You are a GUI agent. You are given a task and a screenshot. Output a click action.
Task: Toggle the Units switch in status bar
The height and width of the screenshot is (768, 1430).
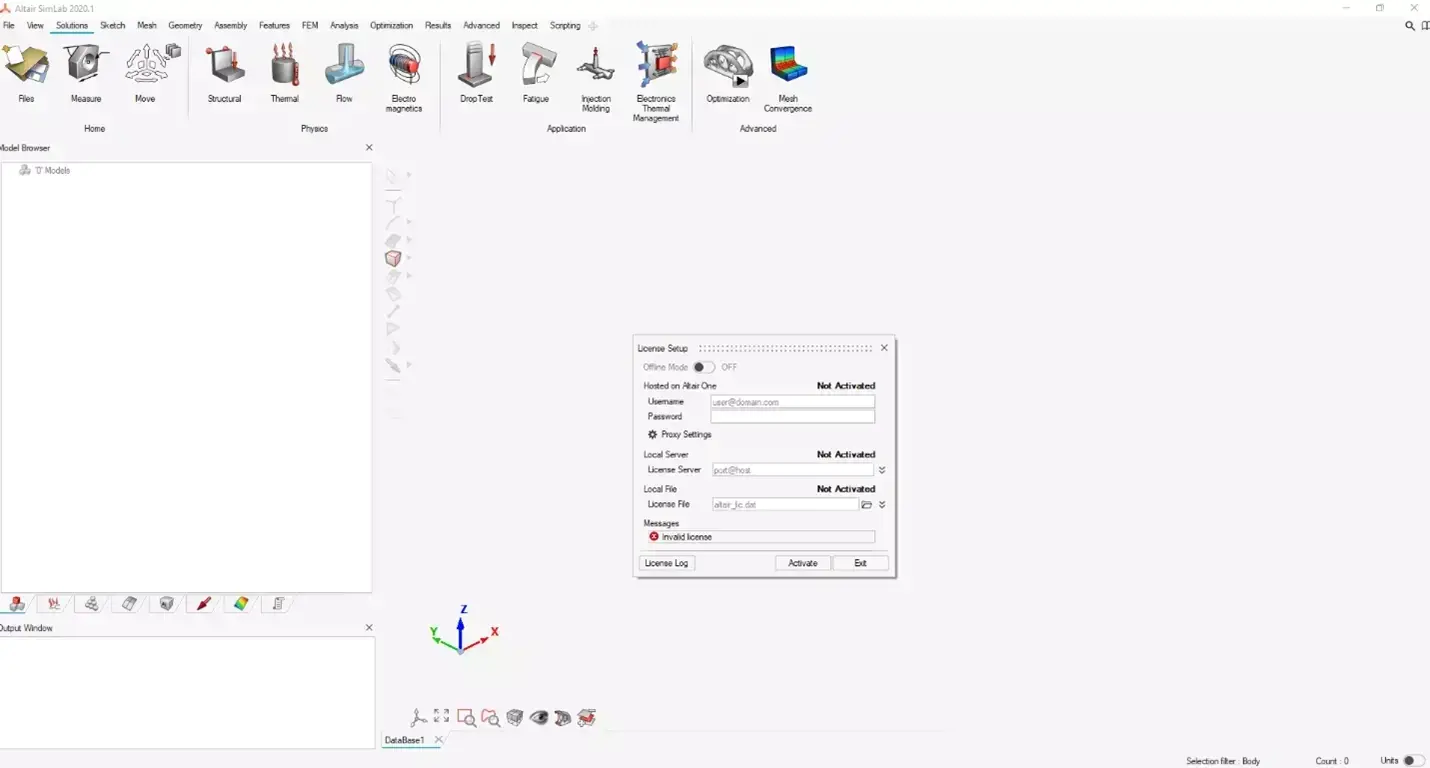1413,761
